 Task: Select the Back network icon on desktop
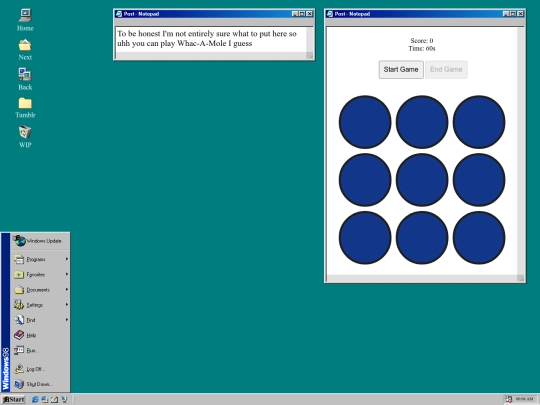tap(25, 79)
